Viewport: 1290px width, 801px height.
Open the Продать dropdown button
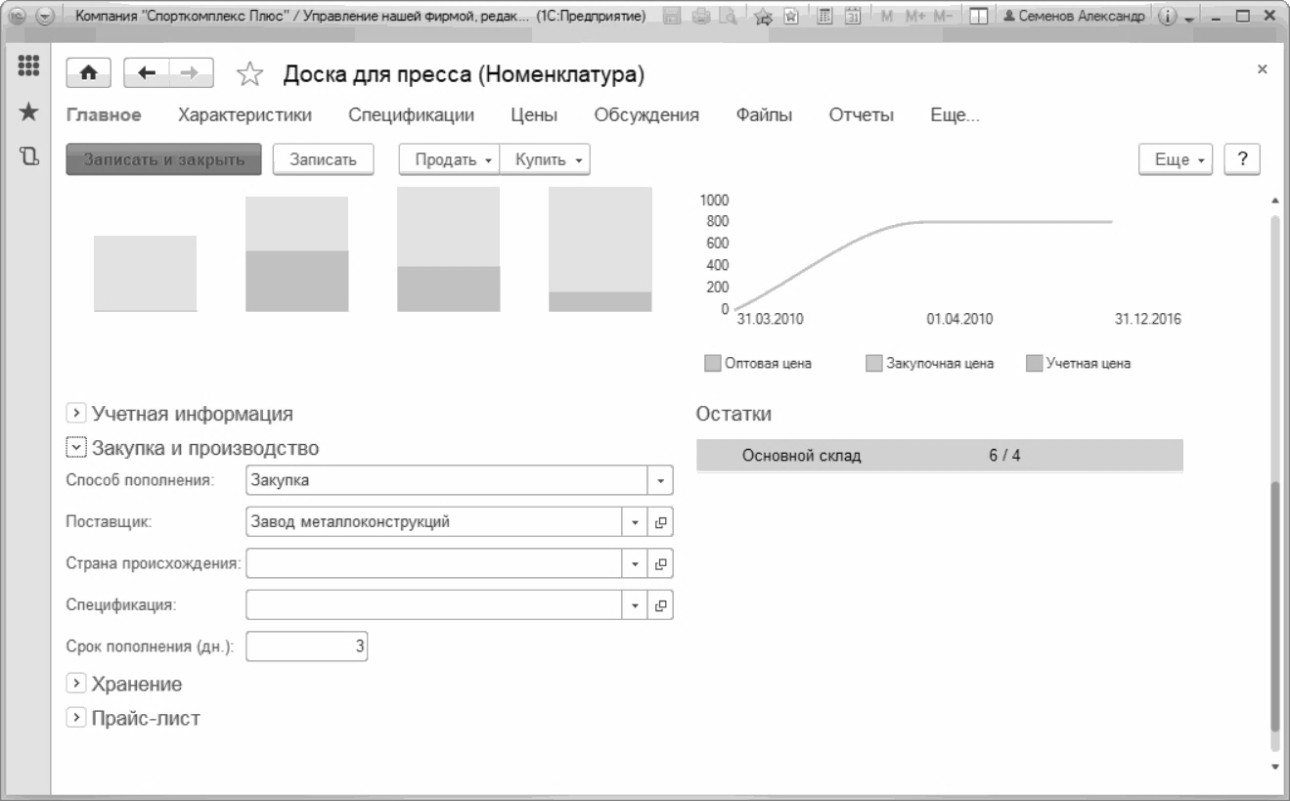[x=450, y=160]
